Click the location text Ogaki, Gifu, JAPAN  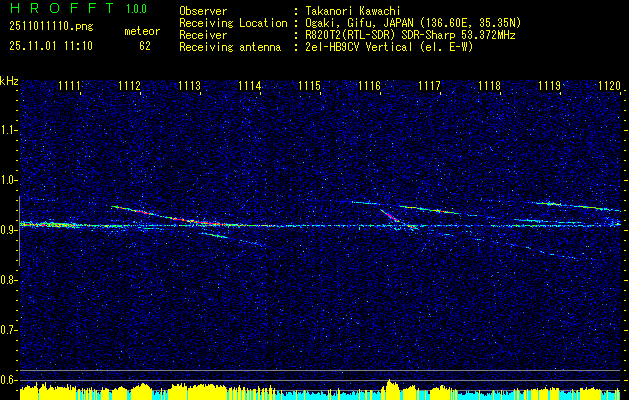(358, 23)
